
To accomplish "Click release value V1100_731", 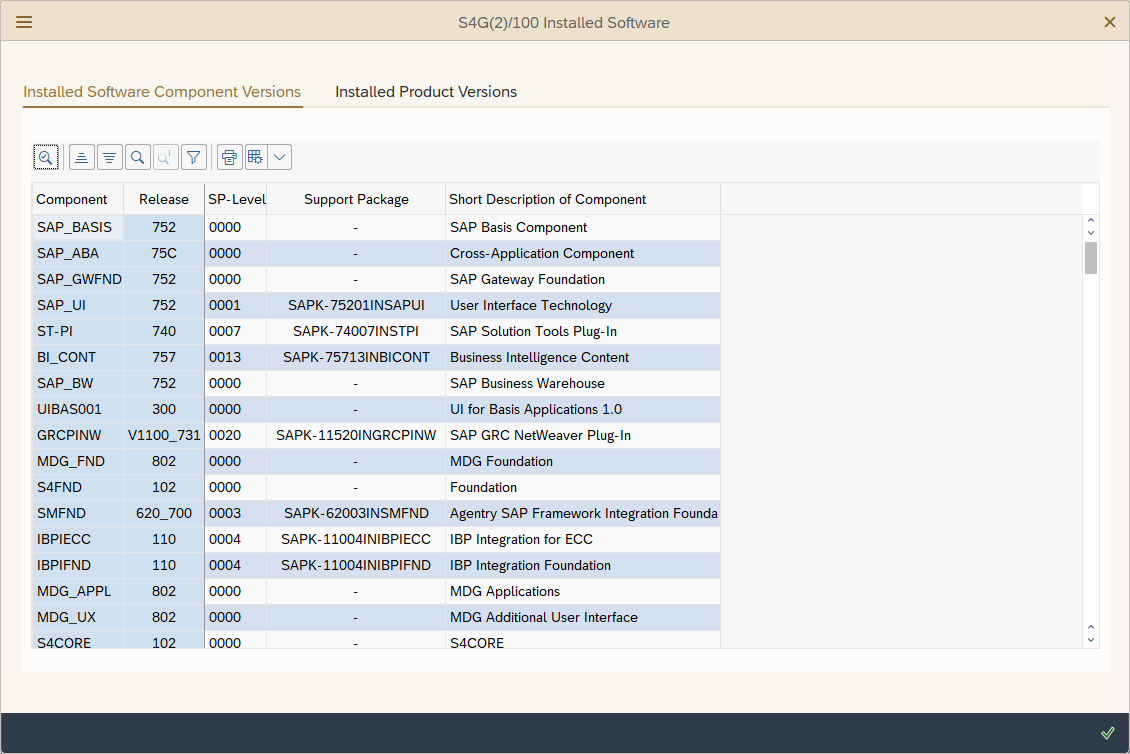I will pos(164,435).
